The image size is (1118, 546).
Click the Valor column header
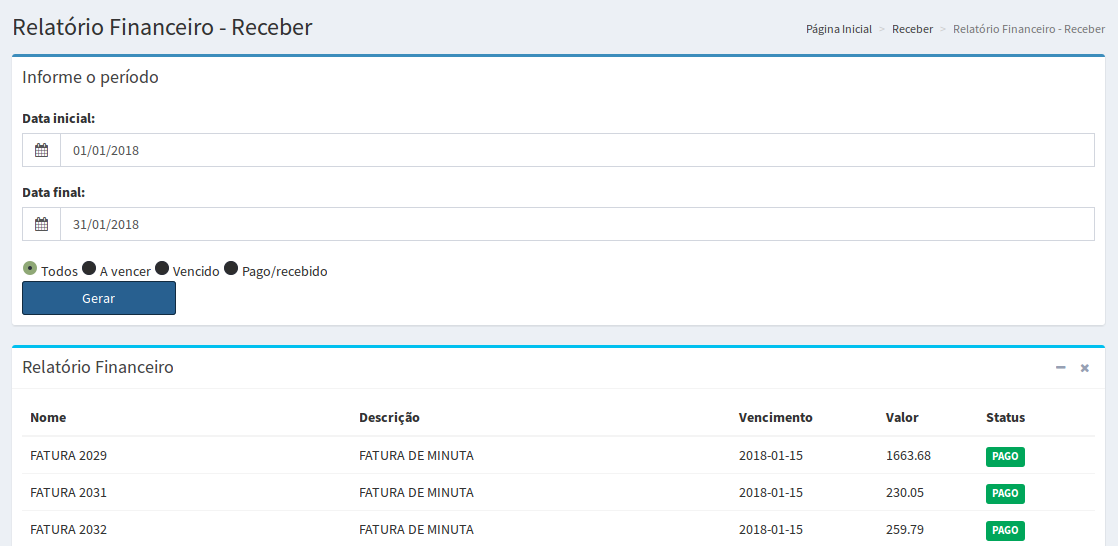coord(901,417)
